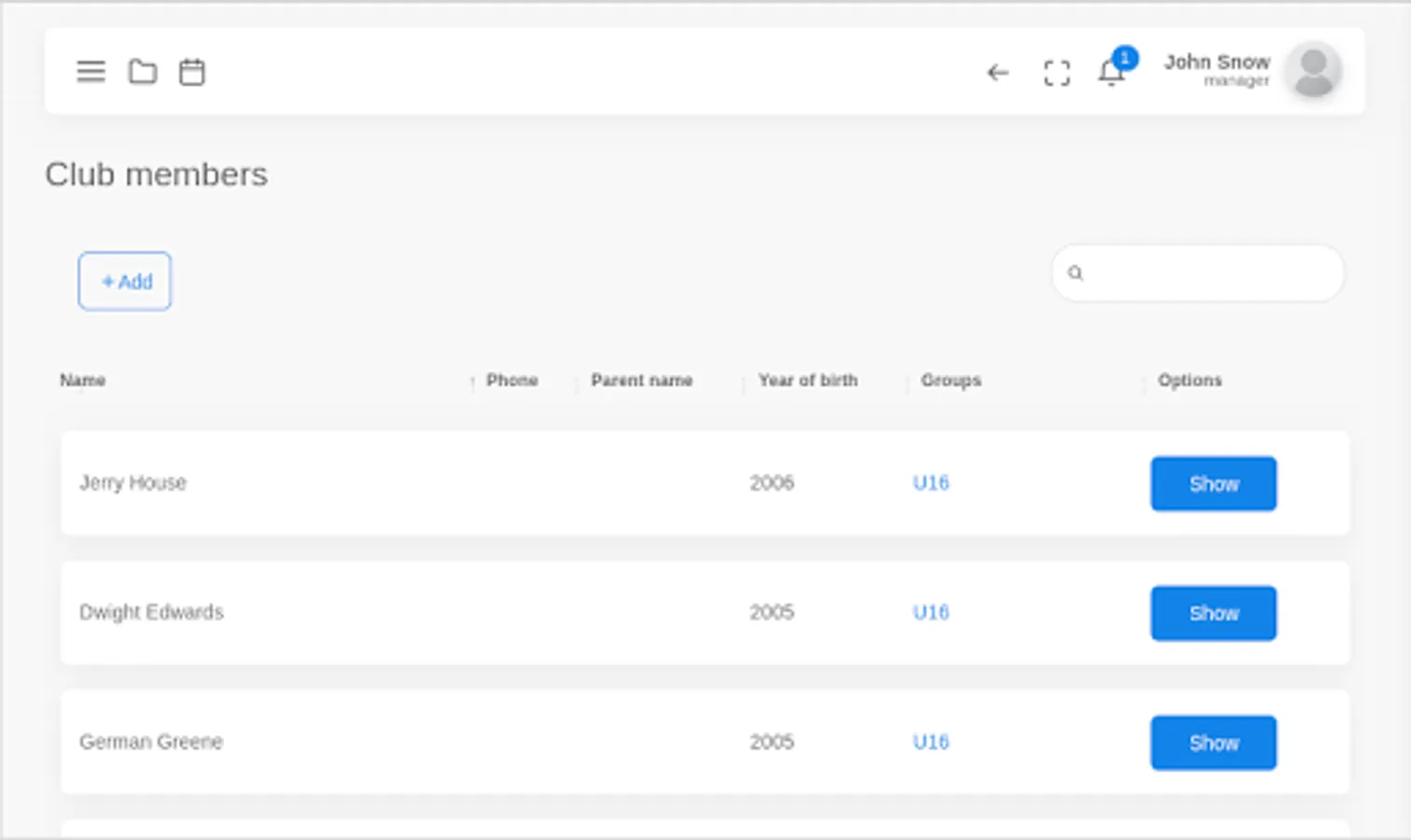Click the Groups column header
The height and width of the screenshot is (840, 1411).
(x=951, y=380)
